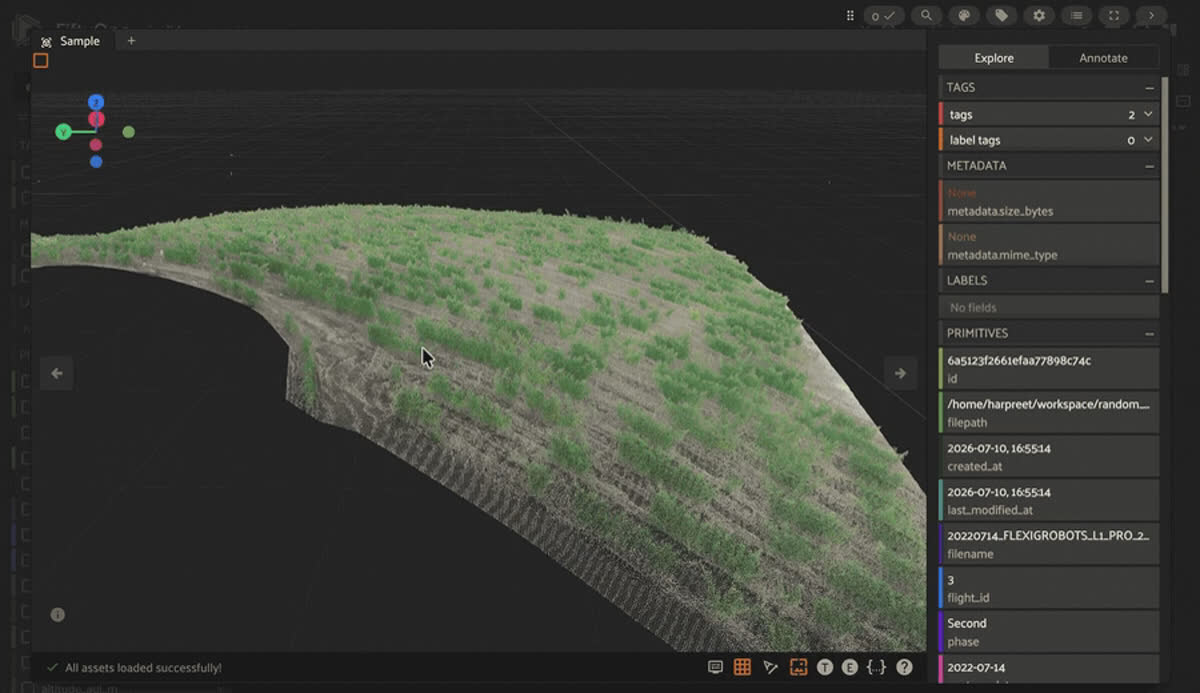Collapse the LABELS section

pyautogui.click(x=1150, y=281)
